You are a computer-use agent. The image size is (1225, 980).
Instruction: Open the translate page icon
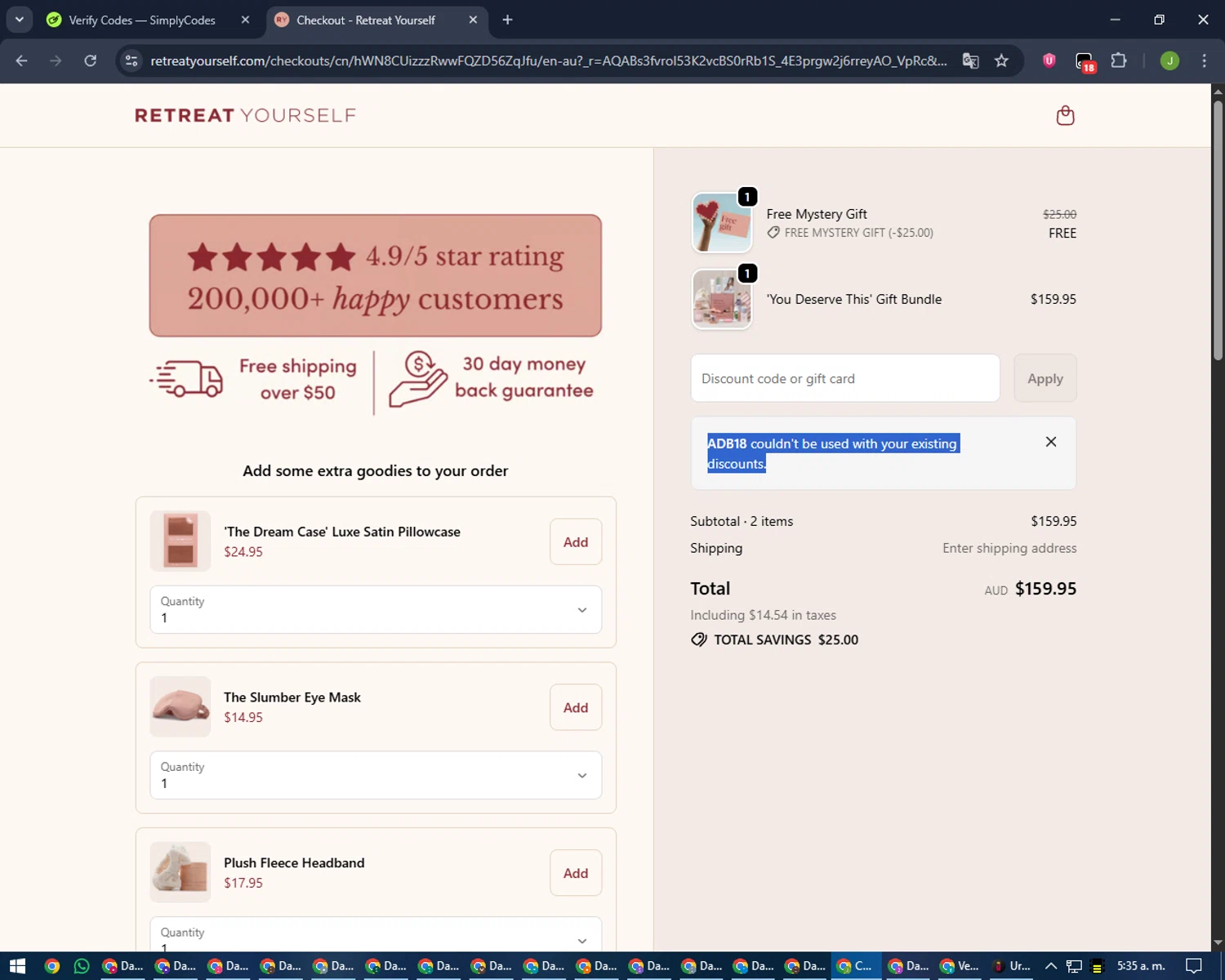coord(970,60)
